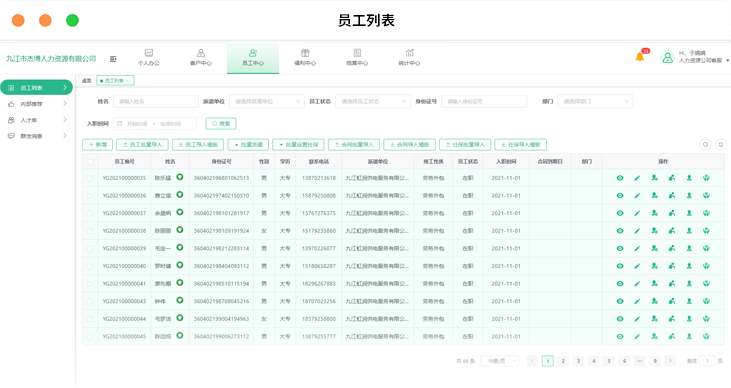The image size is (731, 388).
Task: Click the 员工导入模板 button
Action: [x=198, y=145]
